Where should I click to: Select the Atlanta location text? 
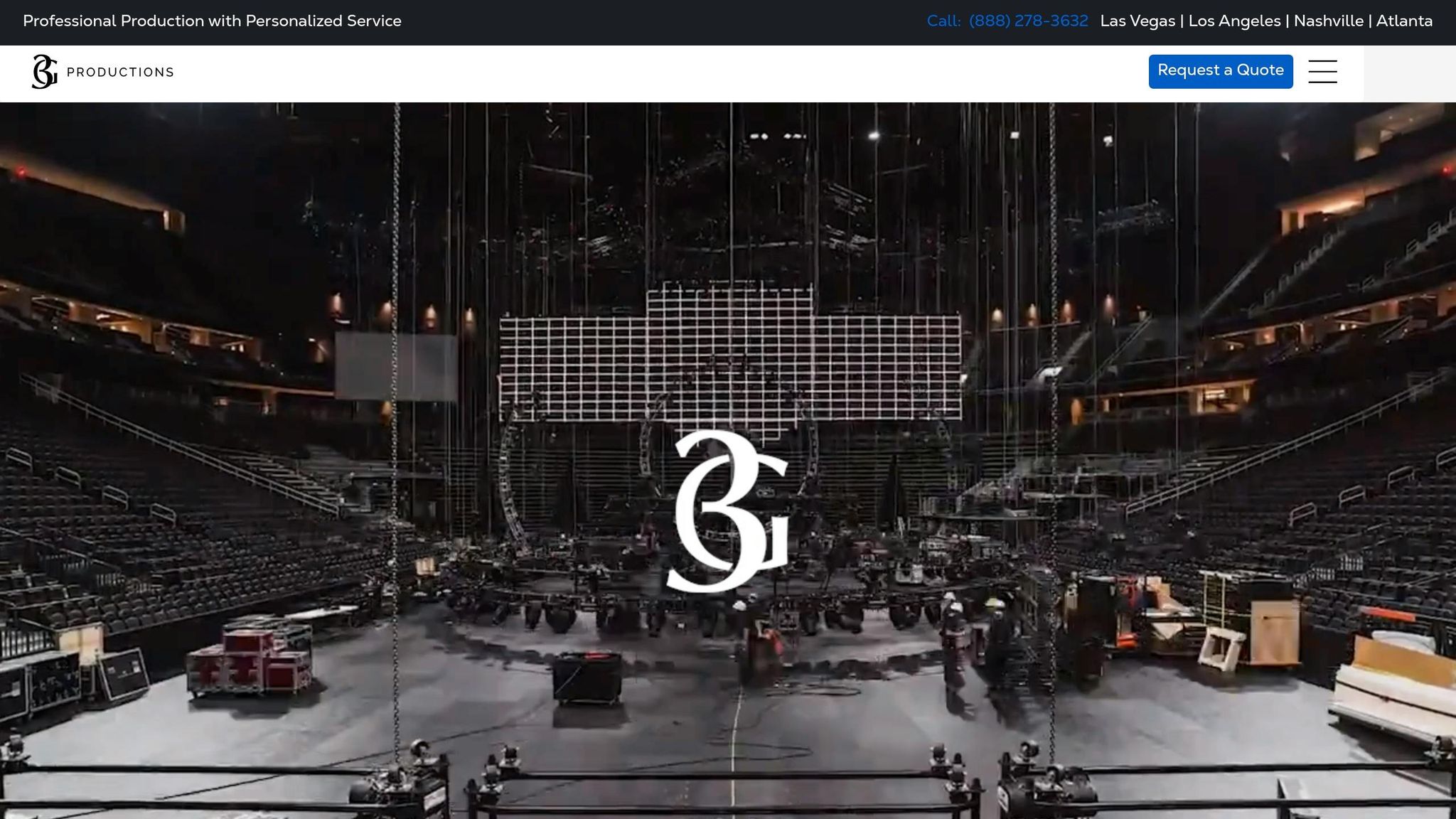coord(1404,21)
